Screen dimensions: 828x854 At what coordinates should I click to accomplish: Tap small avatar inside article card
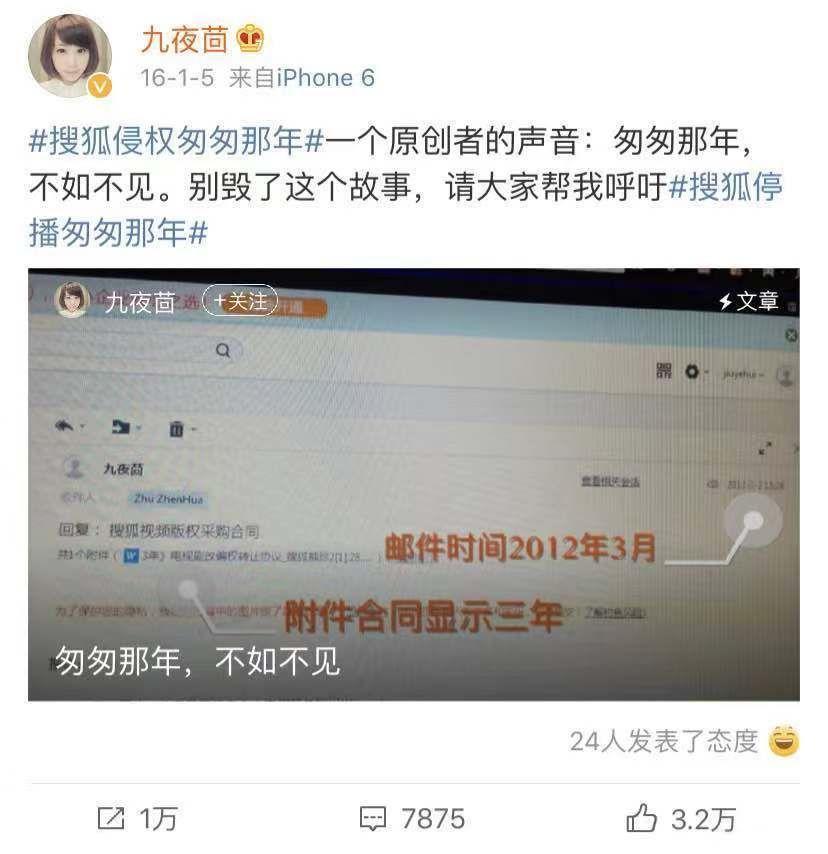click(72, 299)
